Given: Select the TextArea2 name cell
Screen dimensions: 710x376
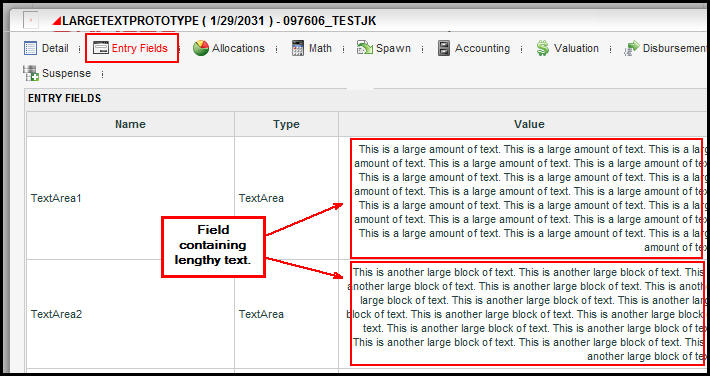Looking at the screenshot, I should point(130,314).
